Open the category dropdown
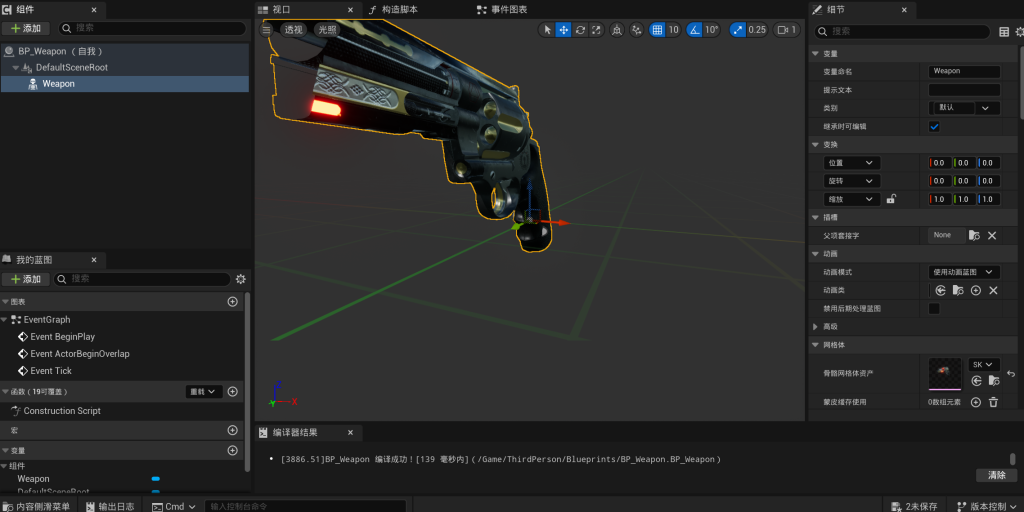The image size is (1024, 512). (965, 108)
